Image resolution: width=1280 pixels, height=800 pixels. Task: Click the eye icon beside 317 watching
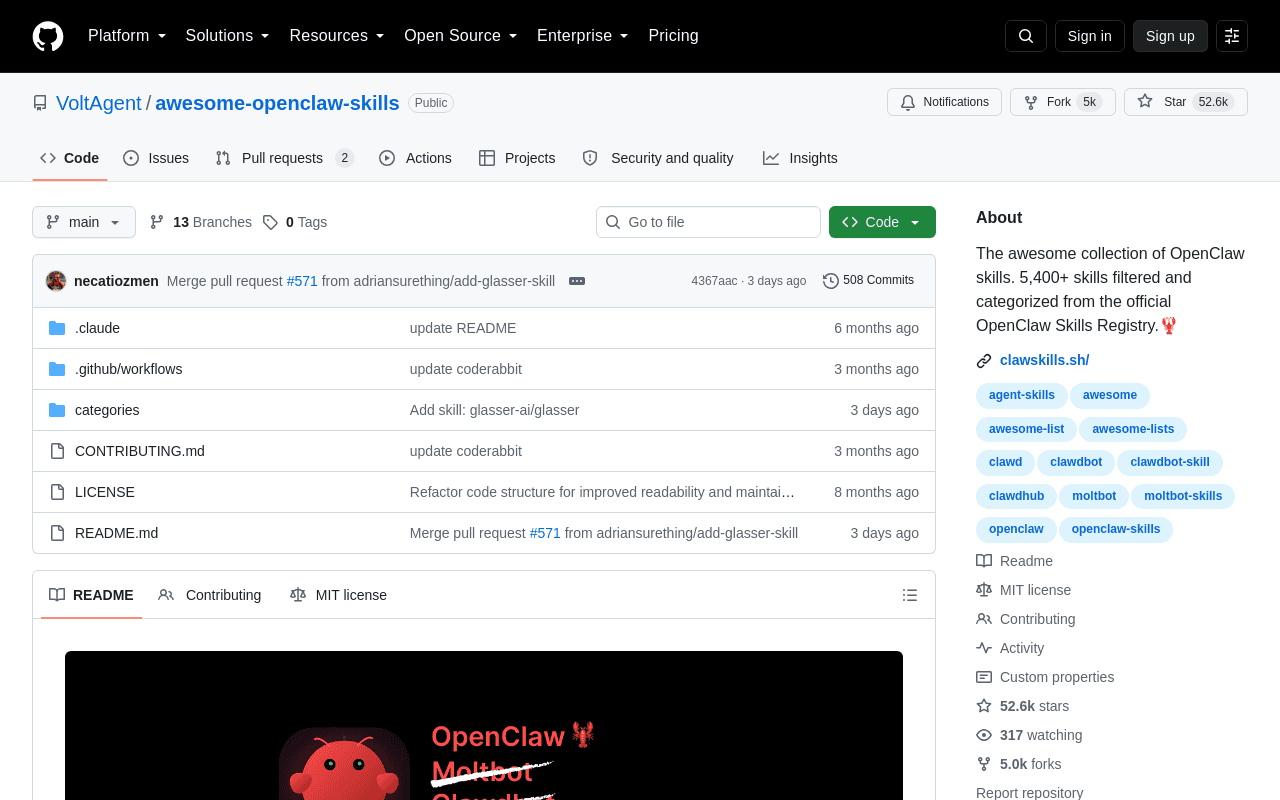pos(984,735)
